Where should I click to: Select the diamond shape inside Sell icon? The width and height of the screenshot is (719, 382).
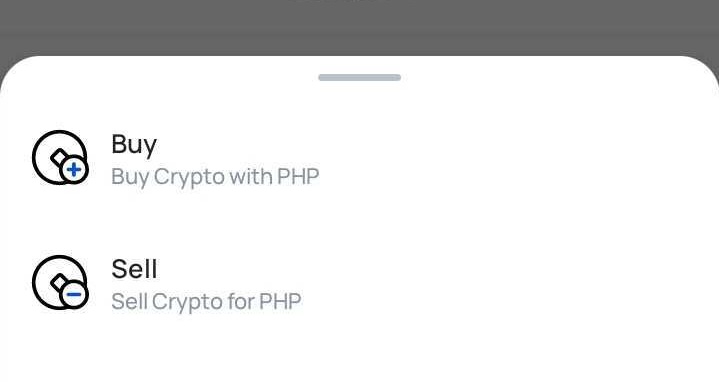(60, 283)
